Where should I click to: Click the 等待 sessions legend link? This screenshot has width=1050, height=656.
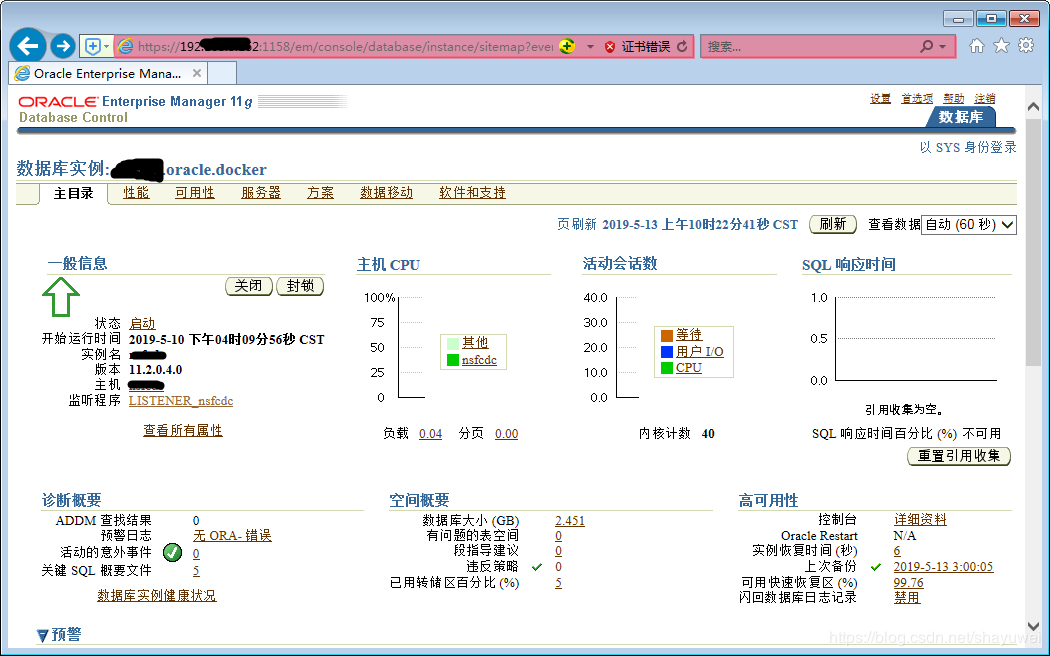[x=688, y=334]
